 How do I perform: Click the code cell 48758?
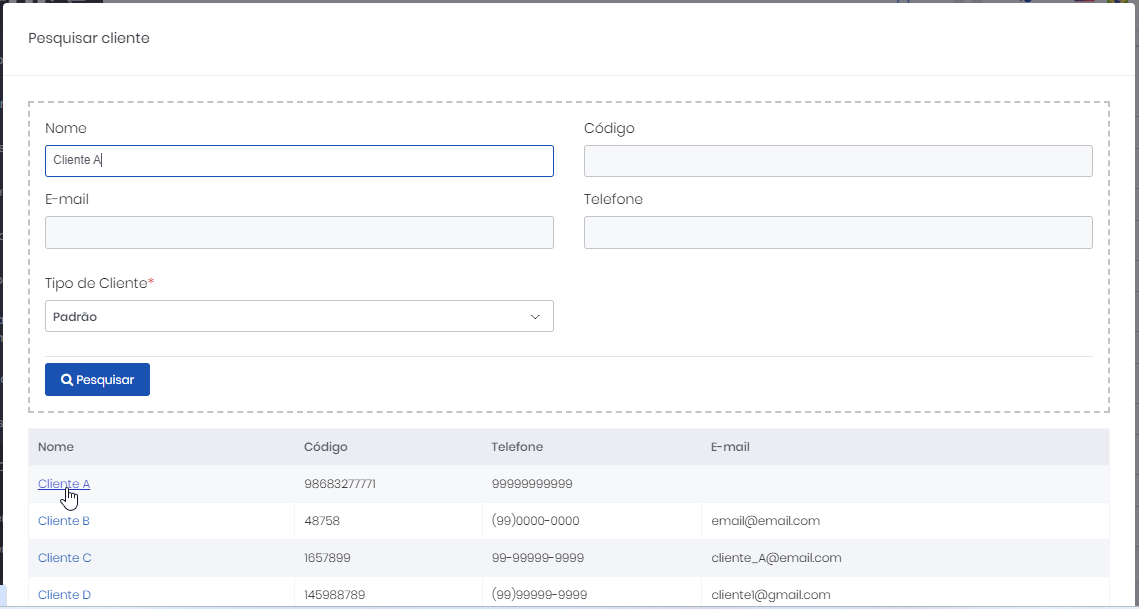click(x=322, y=521)
